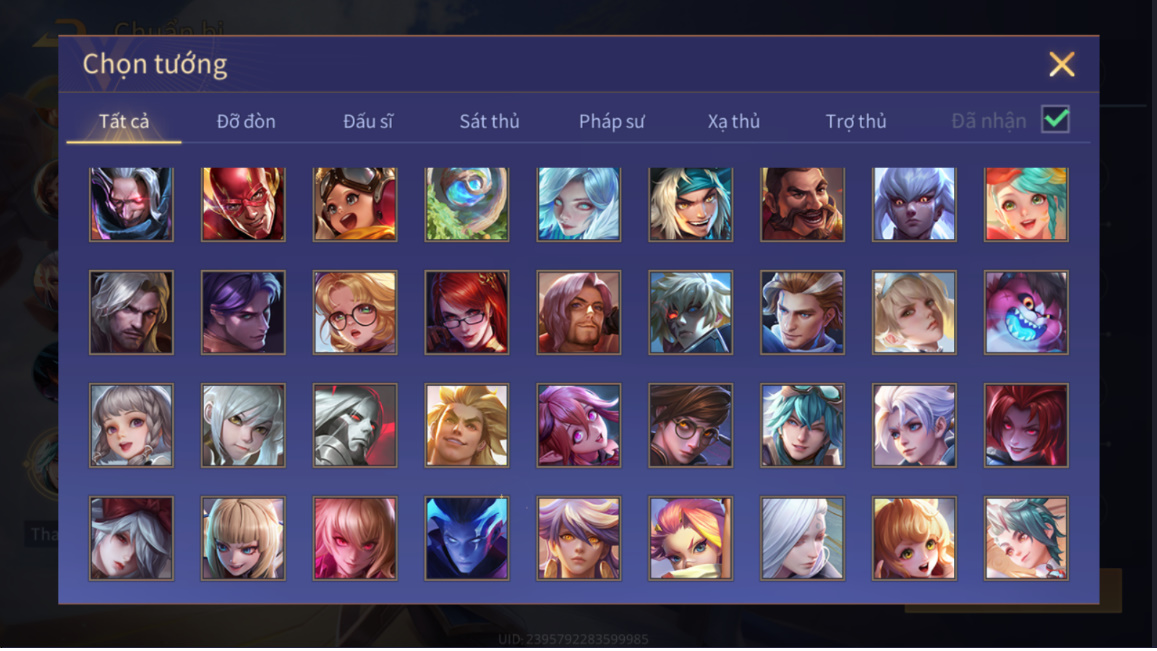This screenshot has width=1157, height=651.
Task: Choose the blue-skinned dark demon hero
Action: click(466, 537)
